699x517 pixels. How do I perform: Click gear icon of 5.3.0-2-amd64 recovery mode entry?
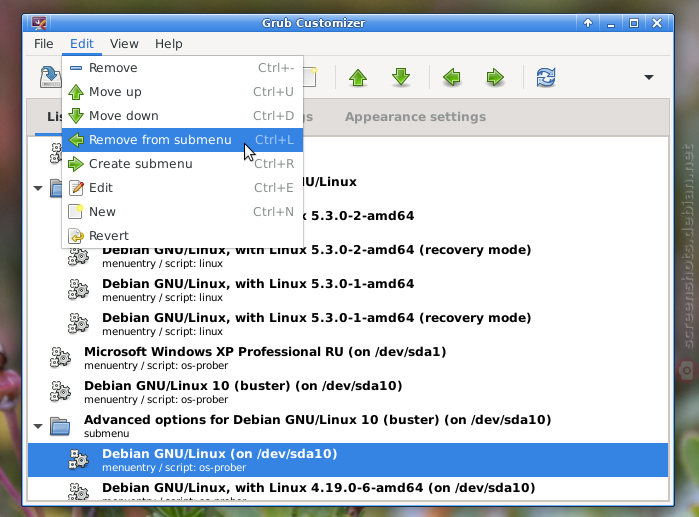pos(78,257)
